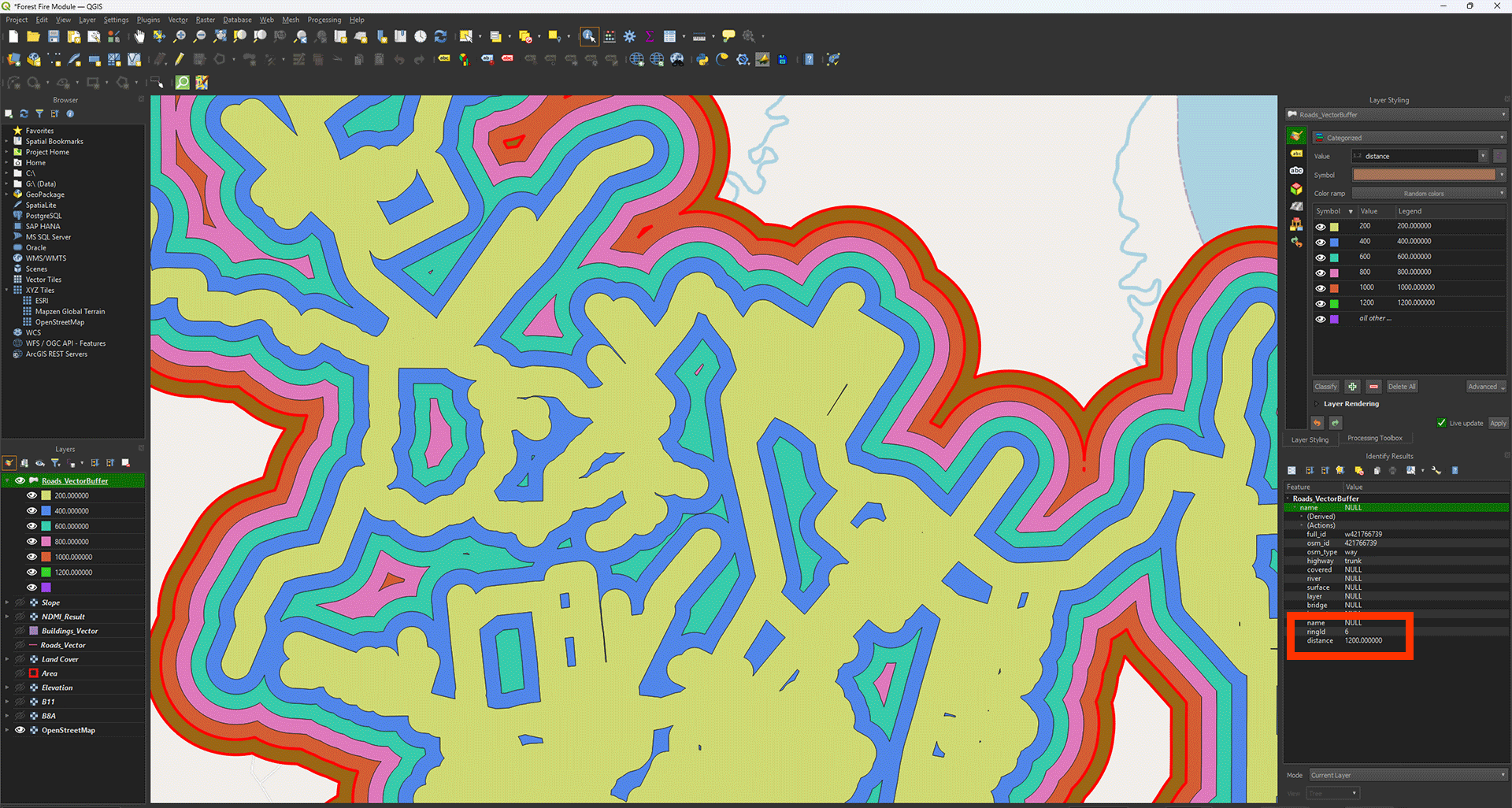
Task: Show the Slope layer in Layers panel
Action: 20,602
